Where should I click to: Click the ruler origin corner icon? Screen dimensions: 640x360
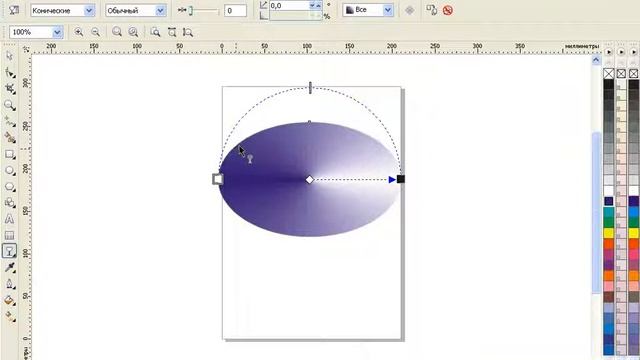[25, 49]
